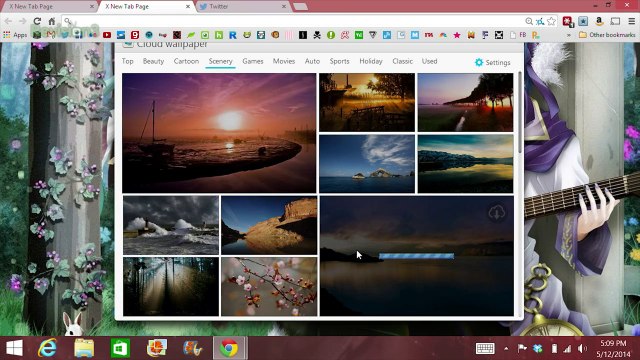Open the Amazon extension
Image resolution: width=640 pixels, height=360 pixels.
coord(599,21)
